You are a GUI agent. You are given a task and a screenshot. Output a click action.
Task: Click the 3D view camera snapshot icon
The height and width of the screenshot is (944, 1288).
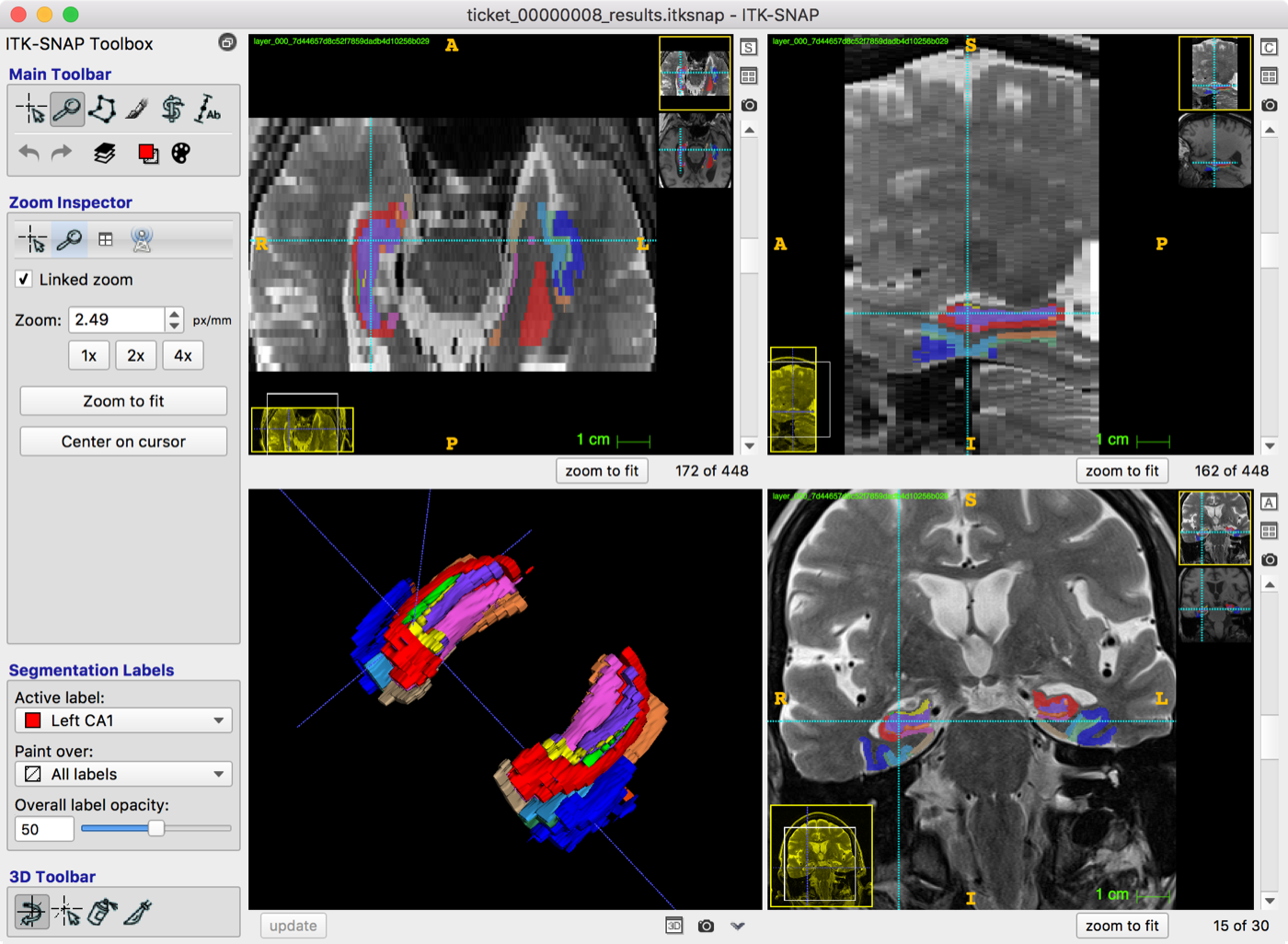[706, 926]
